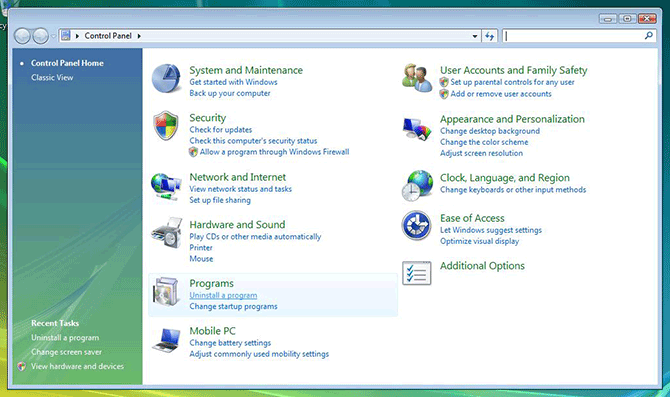Click the Mobile PC laptop icon
This screenshot has height=397, width=670.
tap(166, 340)
